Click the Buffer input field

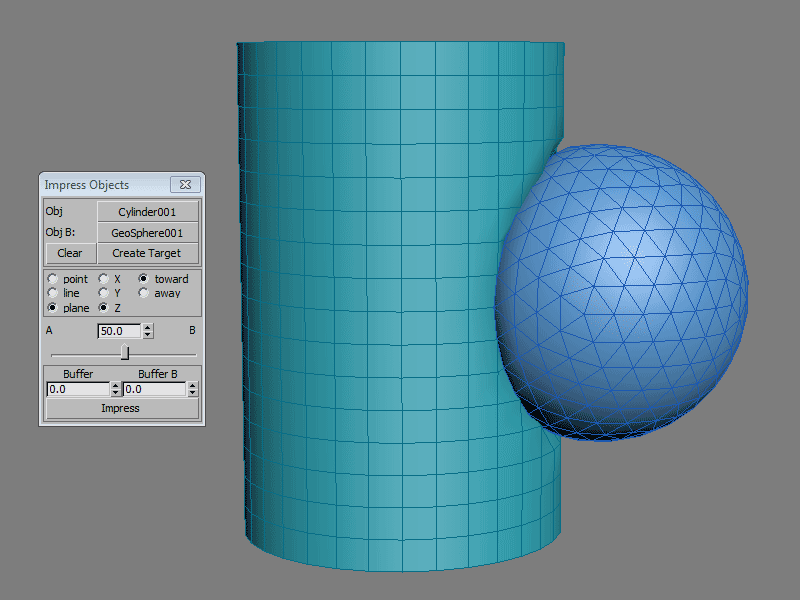pos(77,389)
